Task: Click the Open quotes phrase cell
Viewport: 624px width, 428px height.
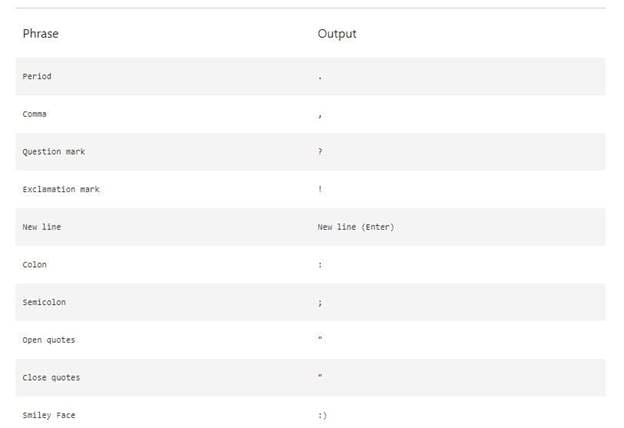Action: 49,340
